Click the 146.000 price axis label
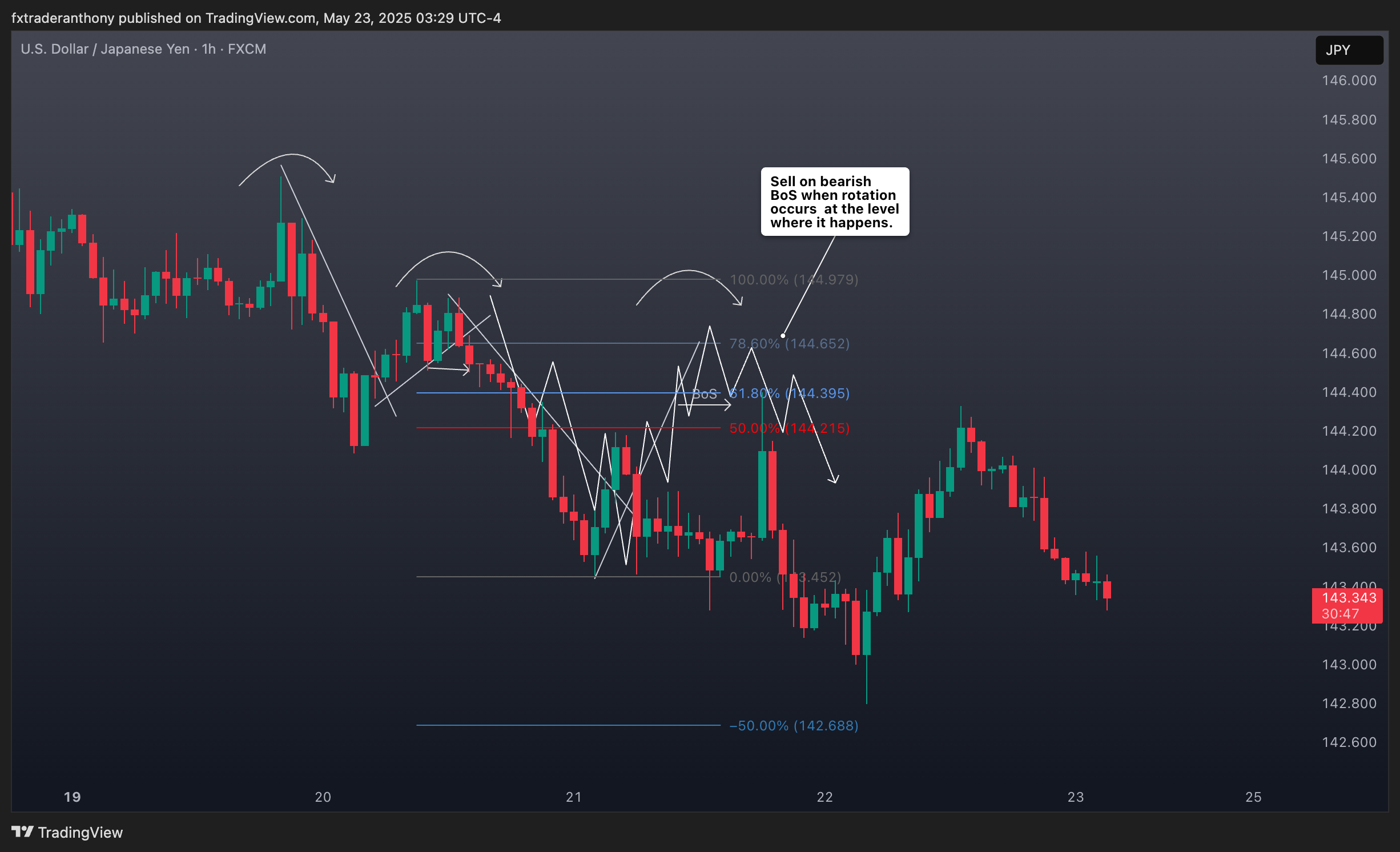This screenshot has height=852, width=1400. click(x=1349, y=81)
